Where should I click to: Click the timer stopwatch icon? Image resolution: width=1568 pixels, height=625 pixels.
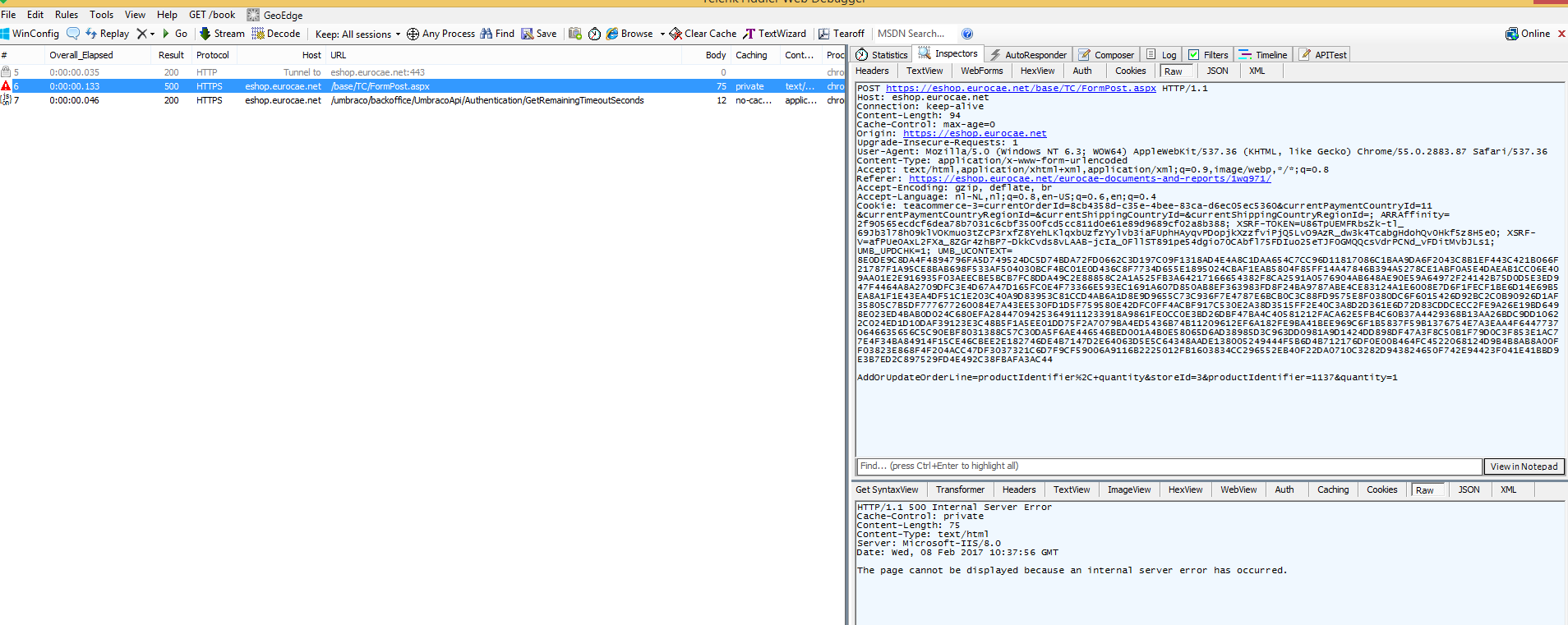tap(594, 34)
